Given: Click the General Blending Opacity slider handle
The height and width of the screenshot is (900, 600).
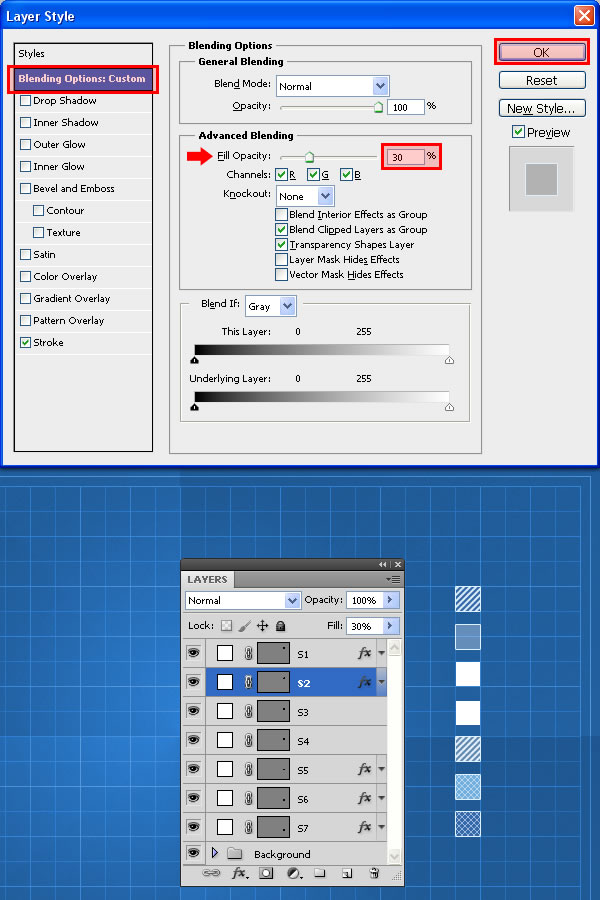Looking at the screenshot, I should pyautogui.click(x=378, y=107).
